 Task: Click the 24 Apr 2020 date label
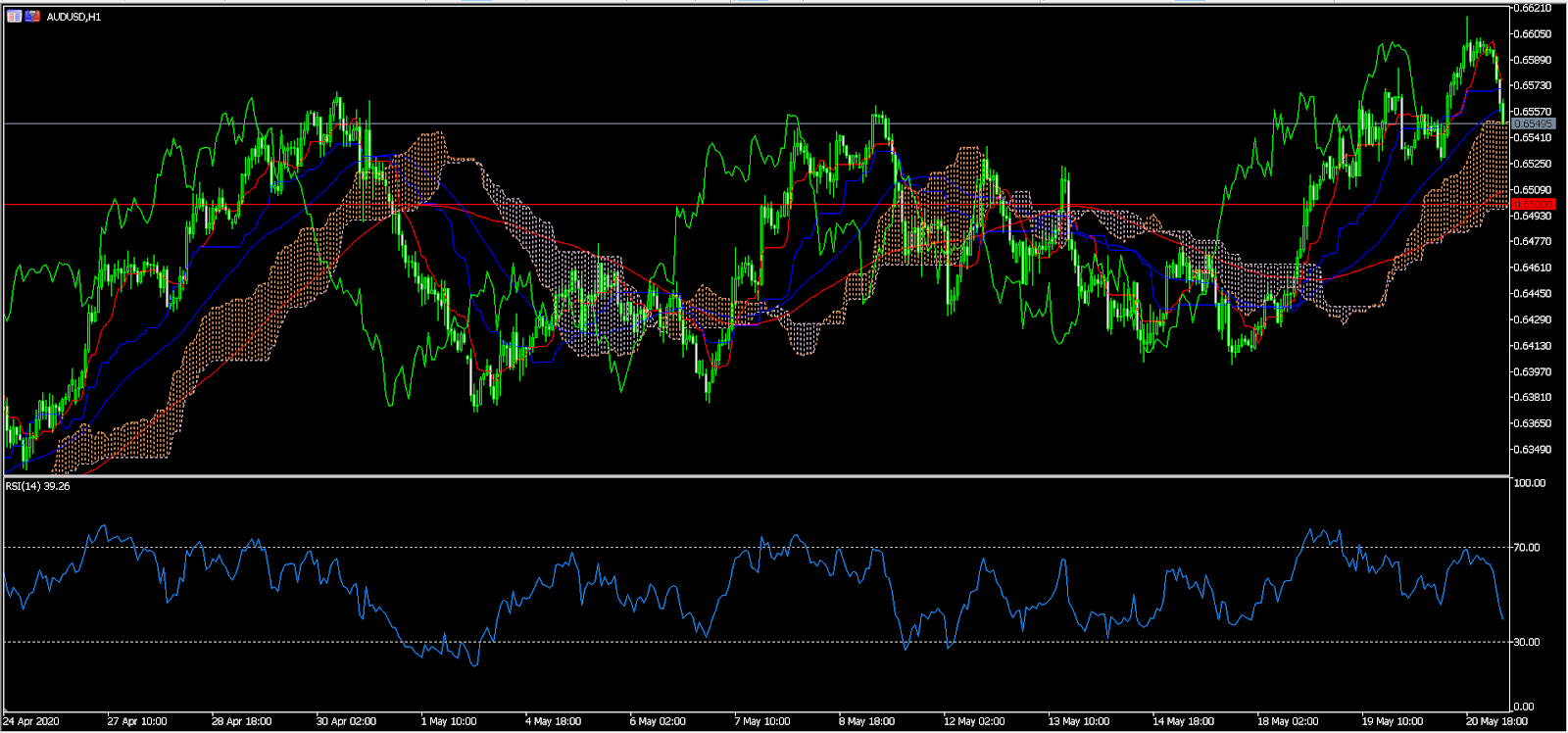(x=31, y=721)
